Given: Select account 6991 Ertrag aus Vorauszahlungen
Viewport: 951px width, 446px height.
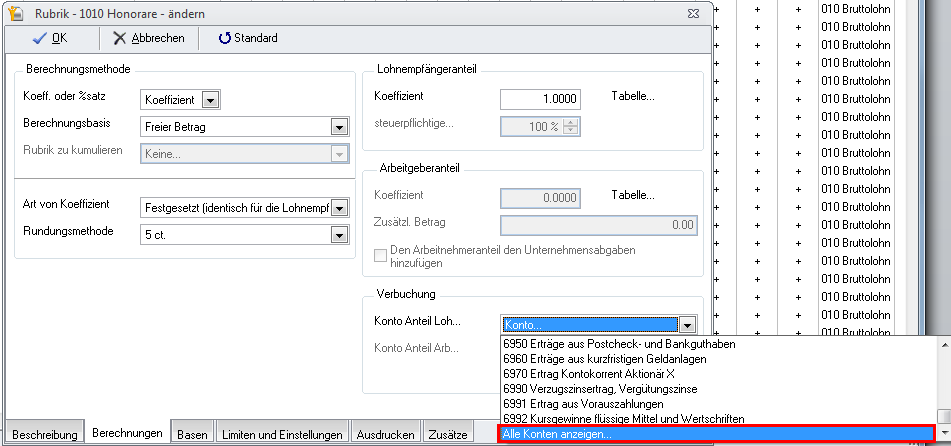Looking at the screenshot, I should 583,404.
